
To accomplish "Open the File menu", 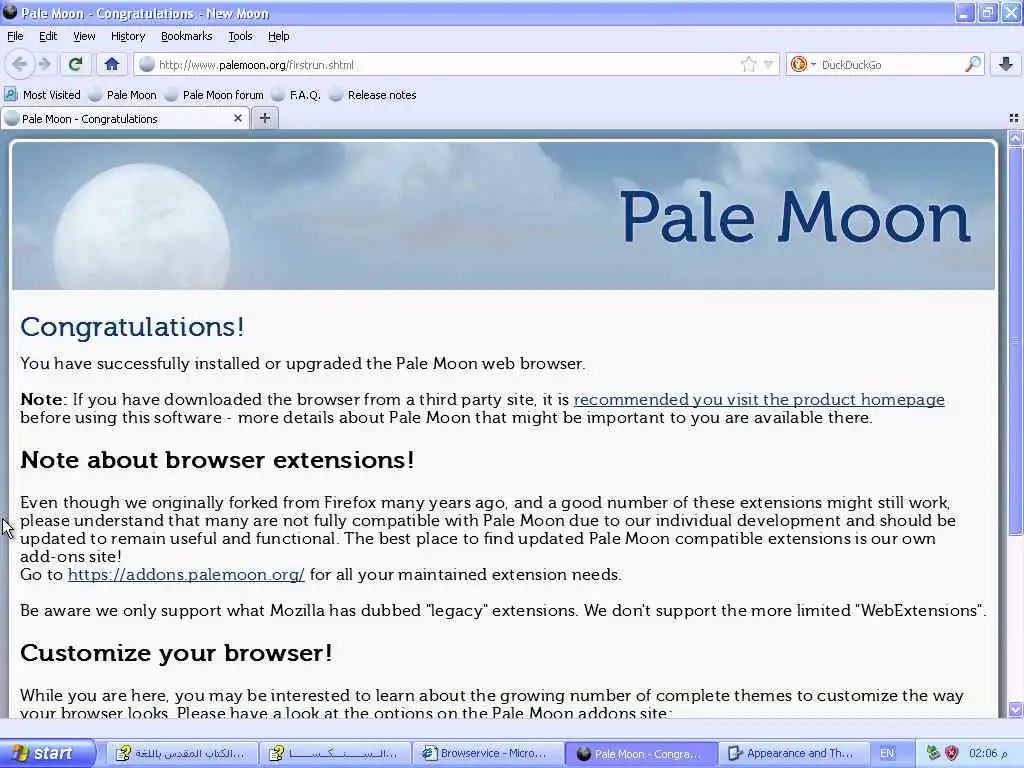I will [15, 36].
